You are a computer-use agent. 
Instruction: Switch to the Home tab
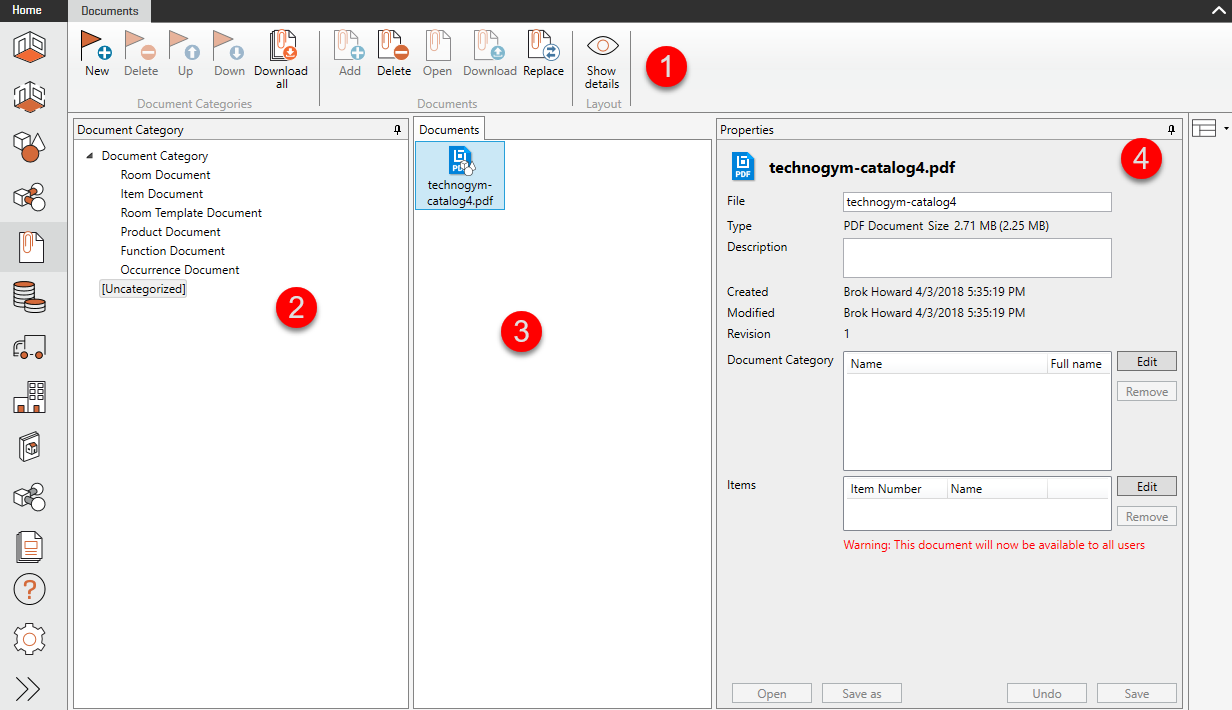click(x=27, y=10)
